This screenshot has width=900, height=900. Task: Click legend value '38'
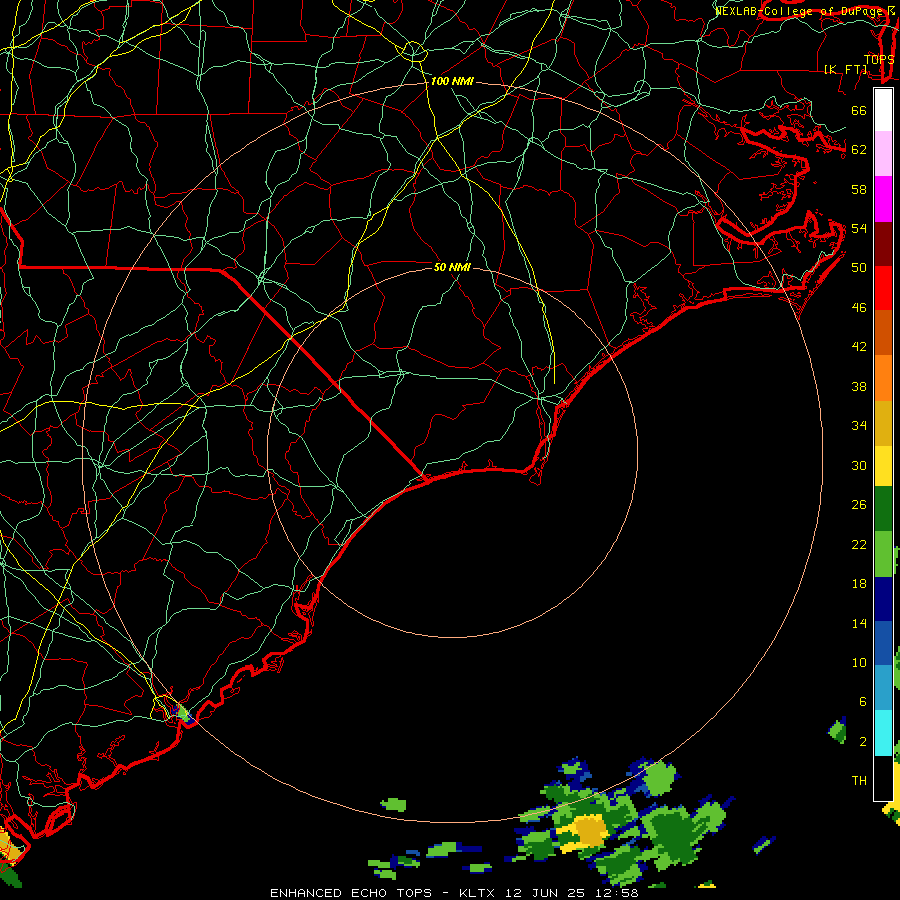859,386
